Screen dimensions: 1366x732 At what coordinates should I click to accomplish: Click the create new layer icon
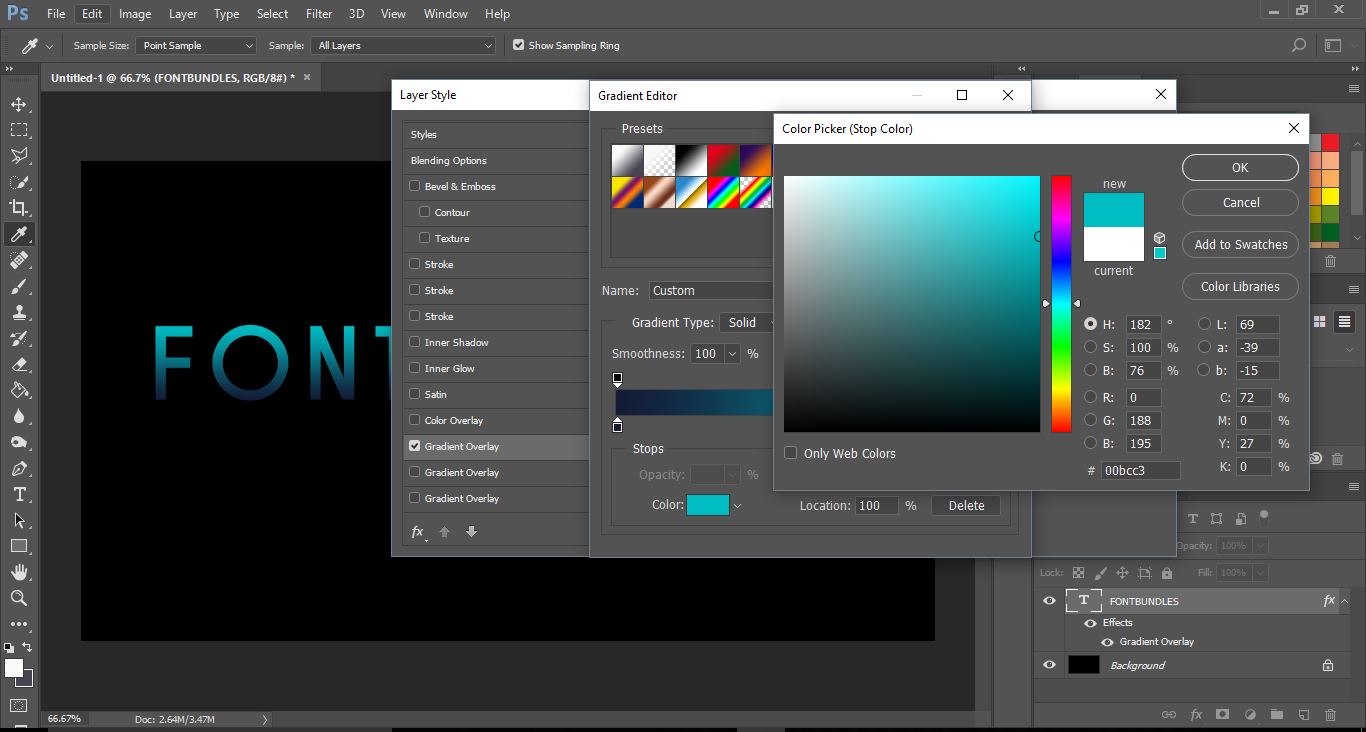1304,715
